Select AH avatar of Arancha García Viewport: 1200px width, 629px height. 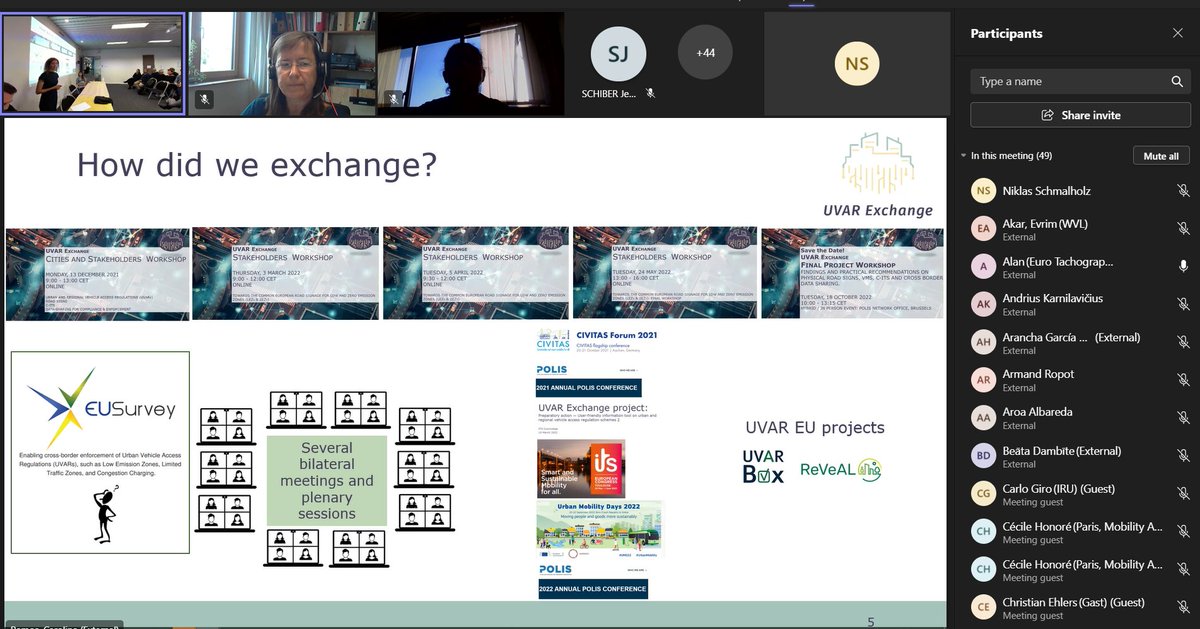tap(984, 343)
